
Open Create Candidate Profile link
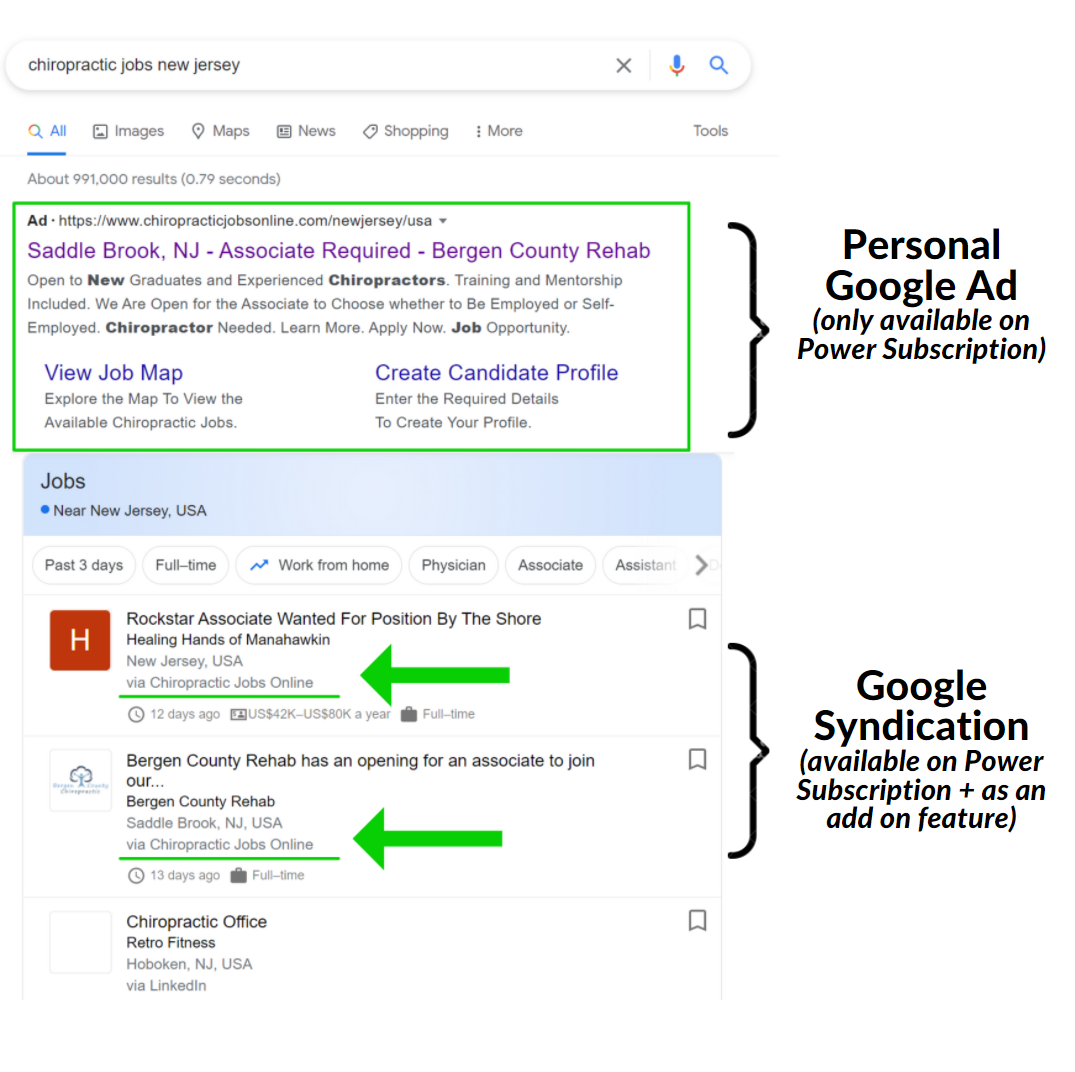click(496, 372)
